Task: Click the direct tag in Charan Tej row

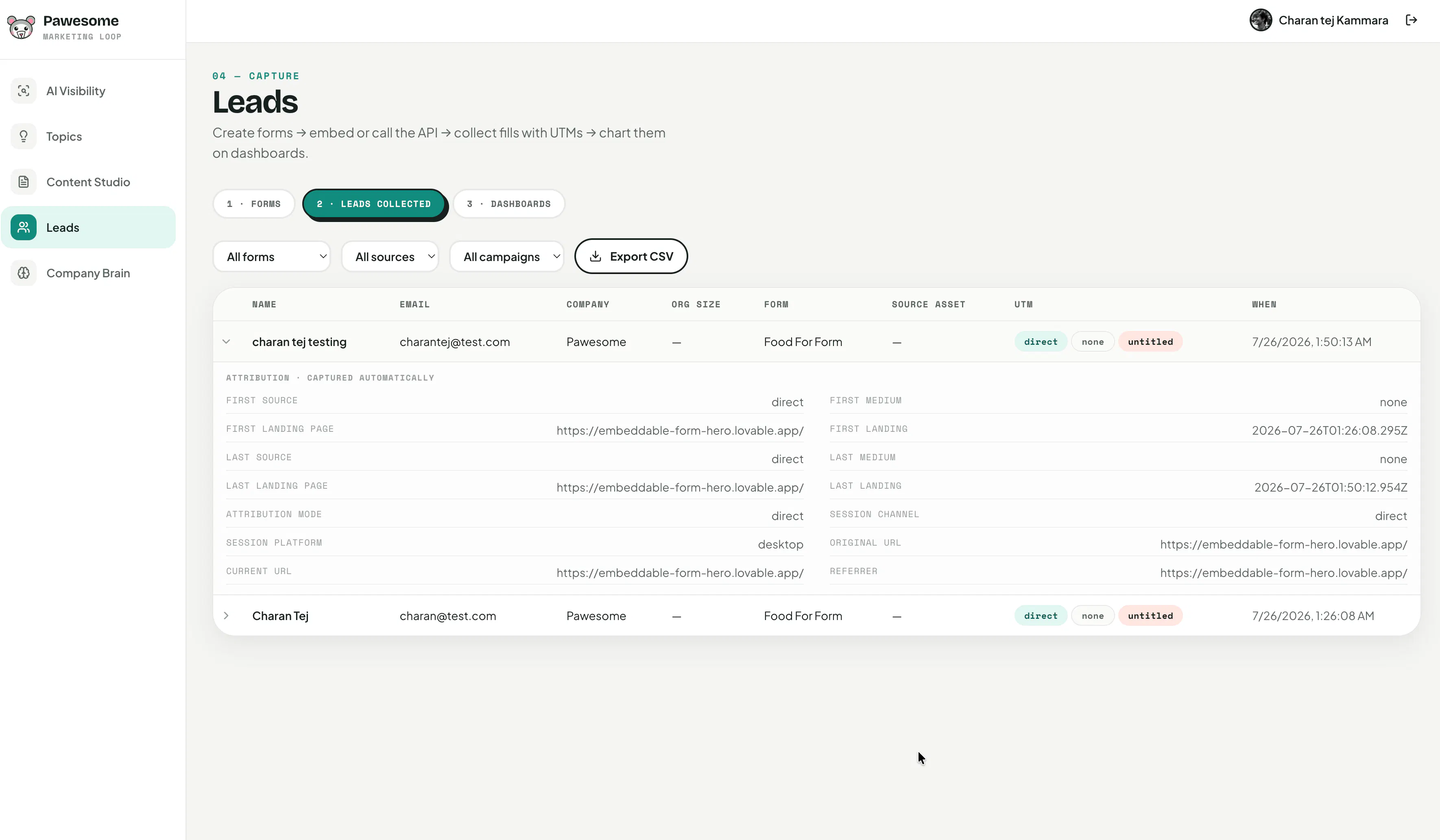Action: coord(1041,616)
